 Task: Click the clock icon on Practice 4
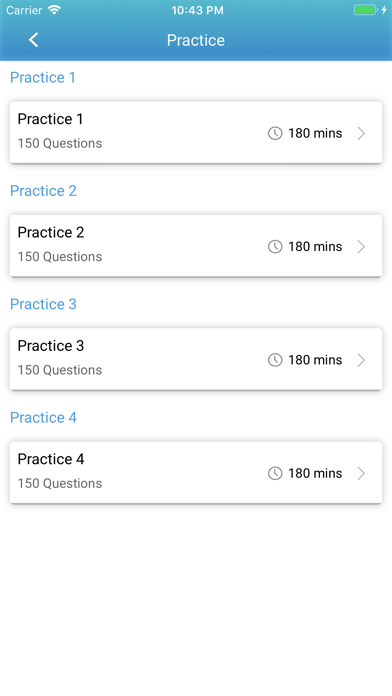pyautogui.click(x=275, y=473)
